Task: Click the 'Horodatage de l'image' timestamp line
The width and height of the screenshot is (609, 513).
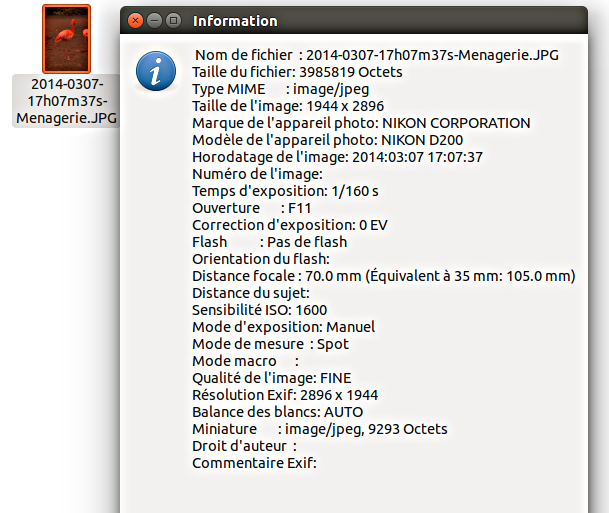Action: (337, 157)
